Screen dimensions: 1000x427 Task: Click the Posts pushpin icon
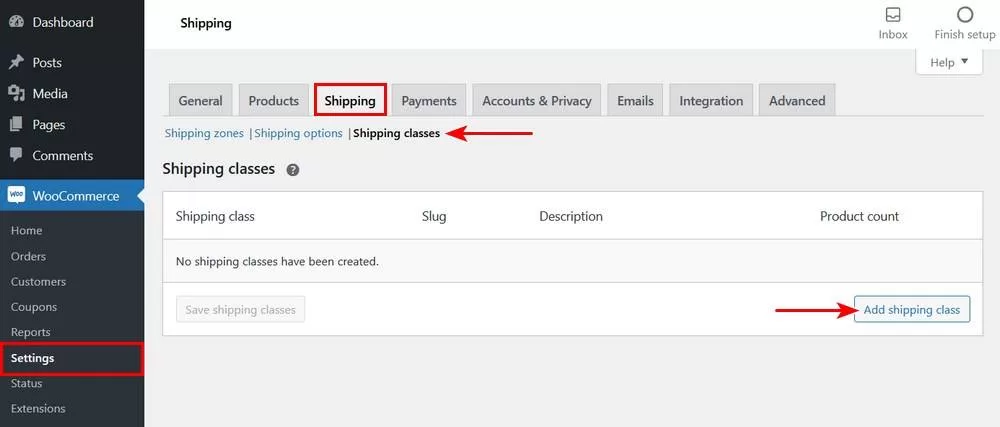tap(16, 62)
